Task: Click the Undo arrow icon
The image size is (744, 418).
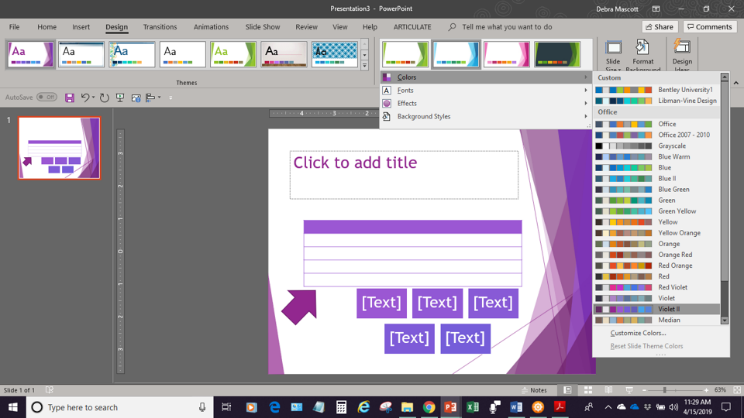Action: coord(85,98)
